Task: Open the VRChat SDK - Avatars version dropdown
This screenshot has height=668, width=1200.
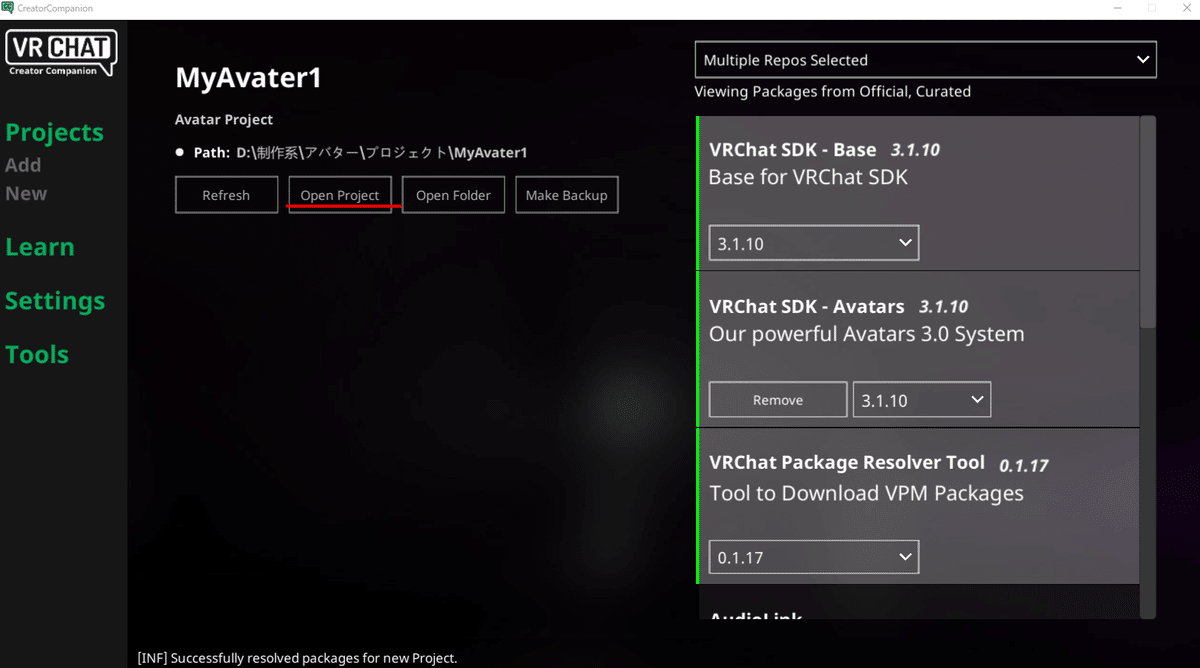Action: 922,400
